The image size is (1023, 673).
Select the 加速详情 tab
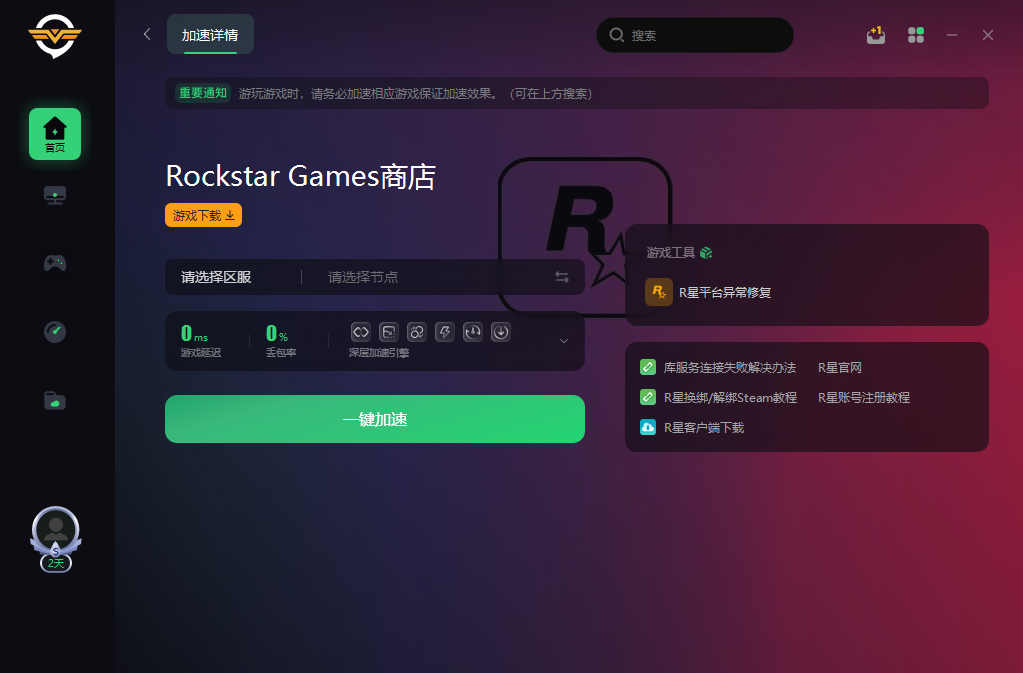(210, 35)
